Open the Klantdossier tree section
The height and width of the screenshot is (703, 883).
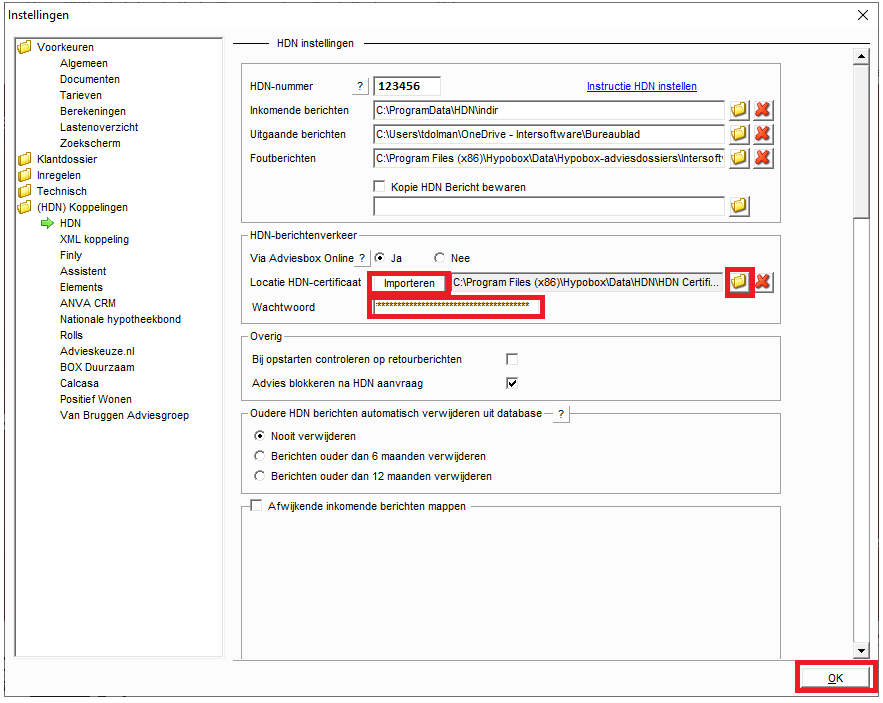click(67, 159)
